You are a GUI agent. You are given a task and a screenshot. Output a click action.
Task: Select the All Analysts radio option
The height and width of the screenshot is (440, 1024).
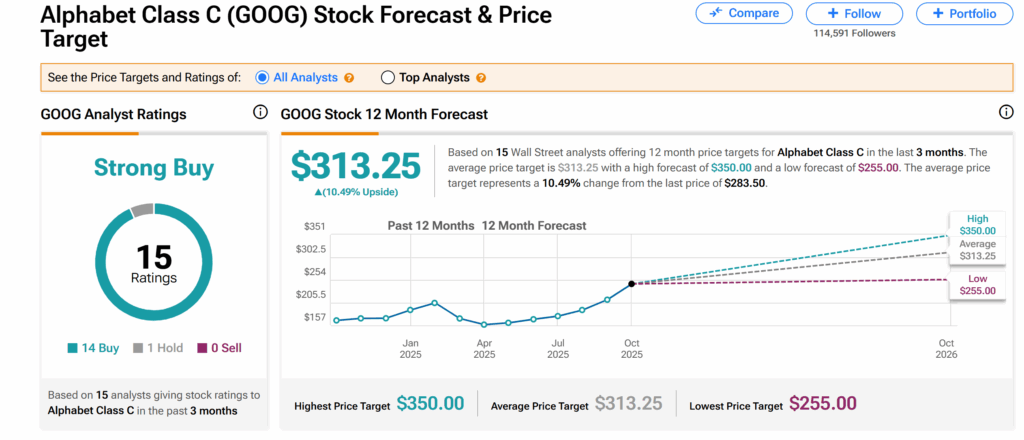(263, 77)
